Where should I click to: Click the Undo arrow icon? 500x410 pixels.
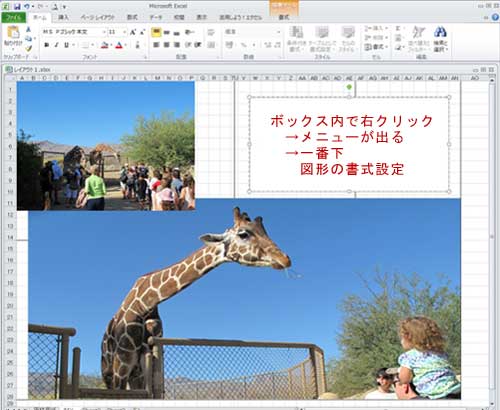pos(27,6)
